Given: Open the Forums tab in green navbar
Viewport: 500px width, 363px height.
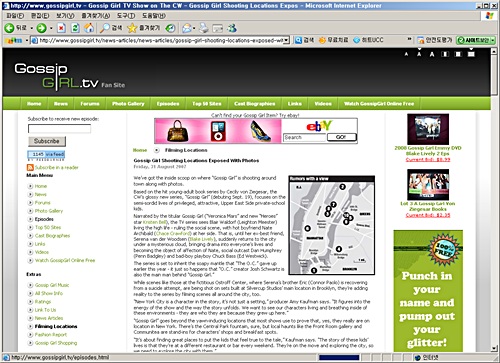Looking at the screenshot, I should pos(90,104).
